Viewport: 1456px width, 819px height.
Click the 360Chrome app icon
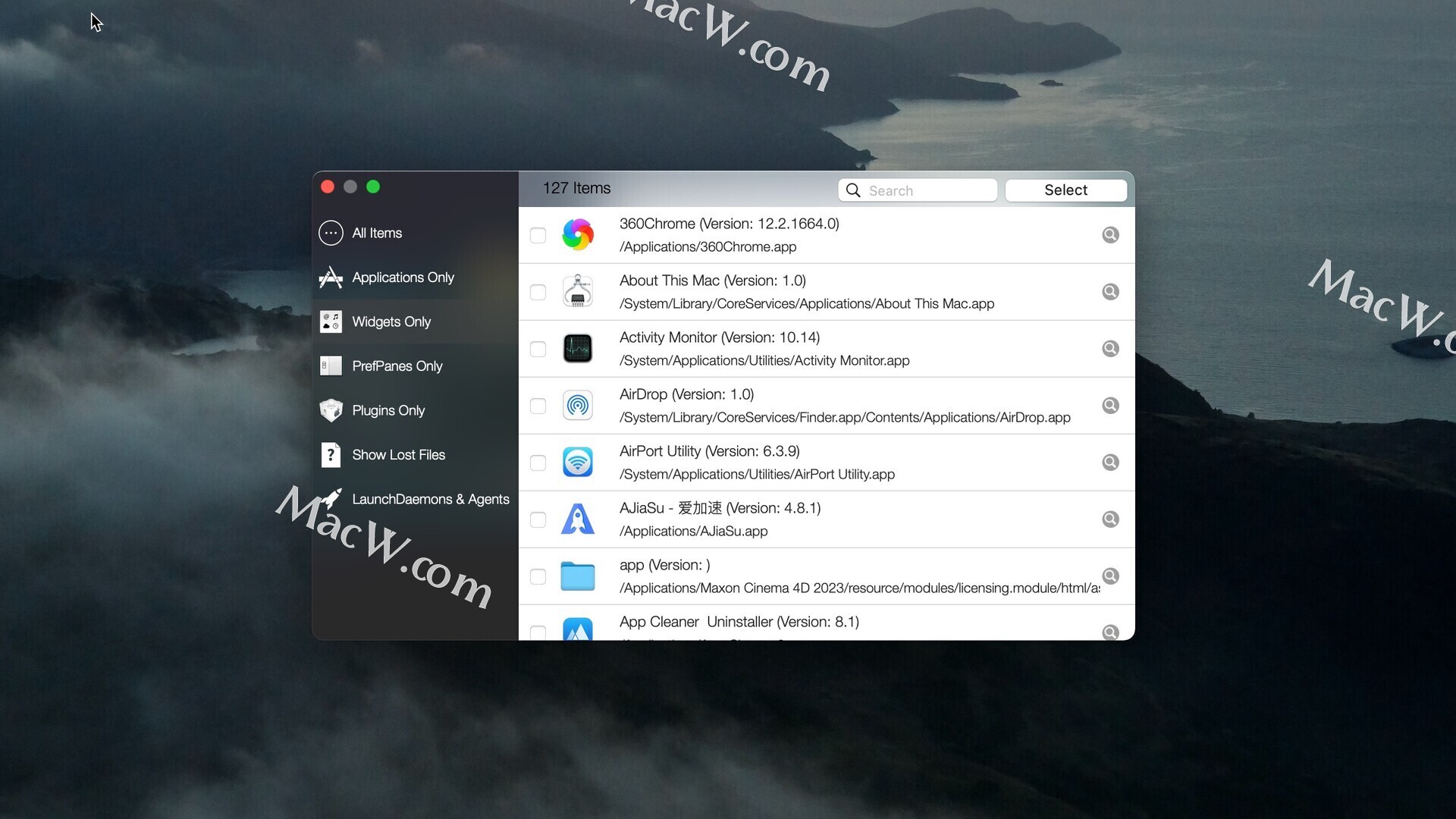pyautogui.click(x=578, y=234)
